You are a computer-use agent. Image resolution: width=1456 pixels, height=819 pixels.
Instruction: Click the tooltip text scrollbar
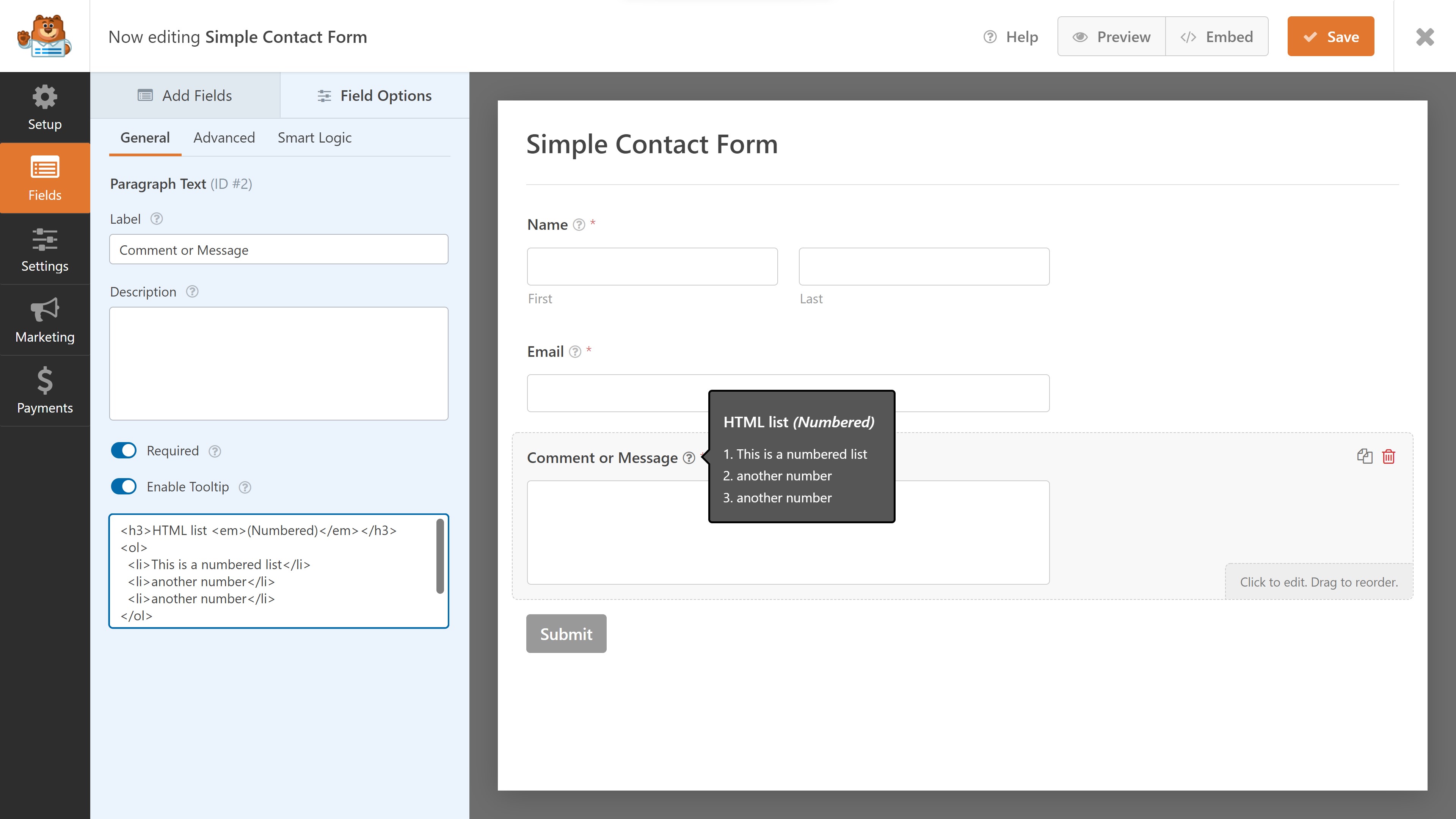(440, 557)
